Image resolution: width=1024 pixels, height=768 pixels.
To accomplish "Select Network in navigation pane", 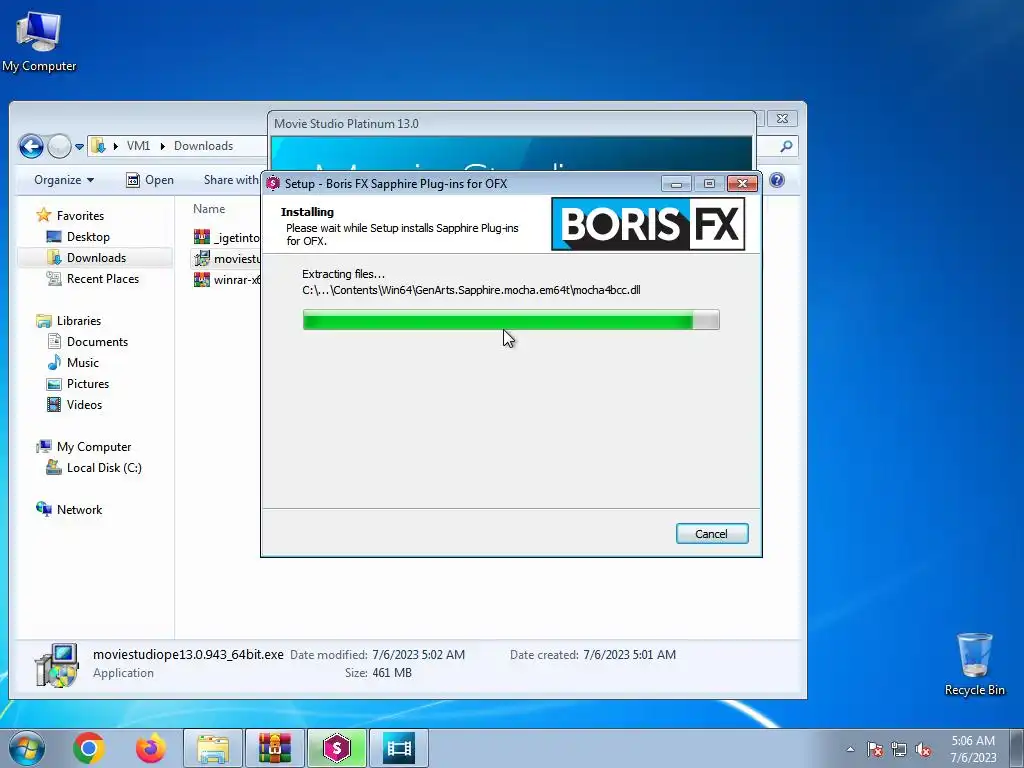I will click(69, 509).
